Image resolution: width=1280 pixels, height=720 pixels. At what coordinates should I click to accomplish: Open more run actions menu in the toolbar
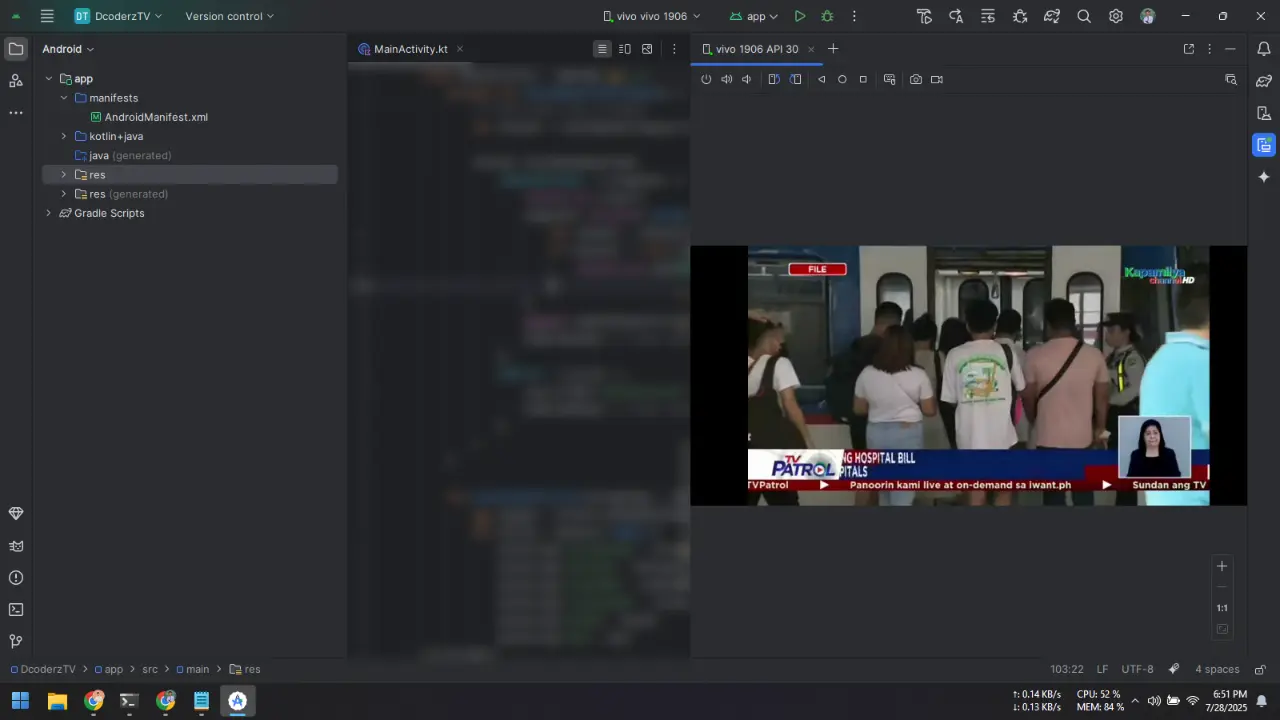click(854, 16)
